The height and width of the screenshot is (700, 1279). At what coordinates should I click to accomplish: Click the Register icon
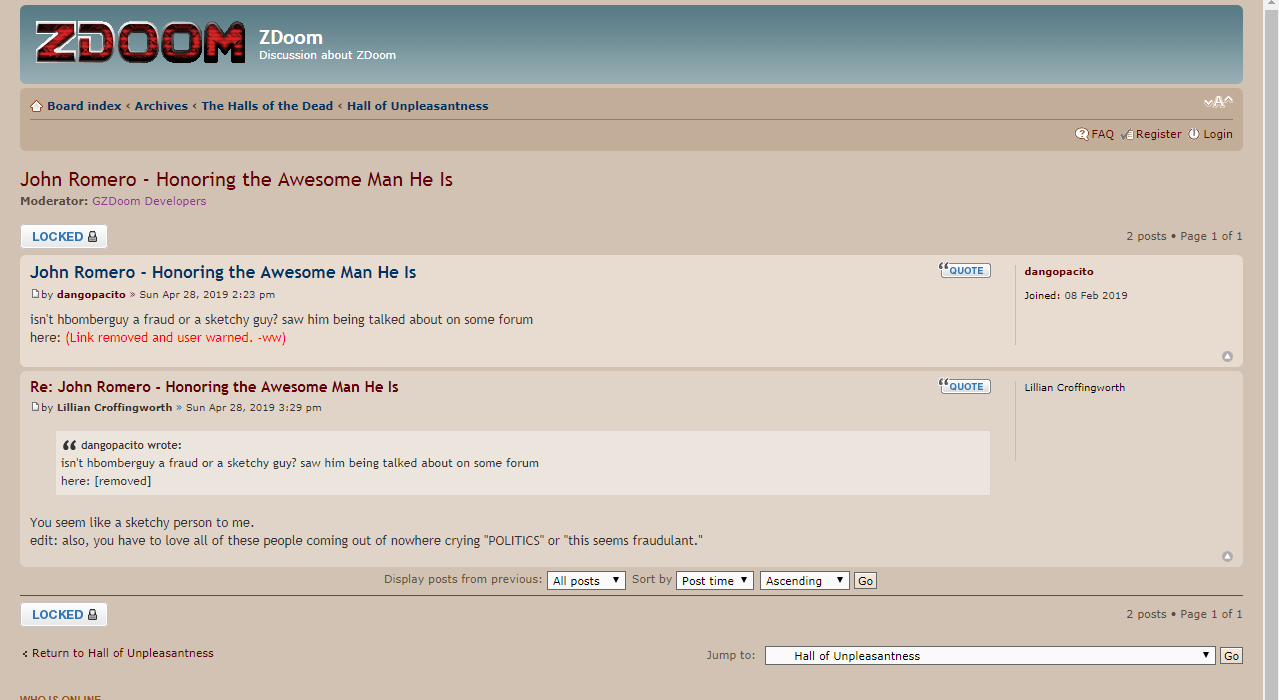[1127, 134]
